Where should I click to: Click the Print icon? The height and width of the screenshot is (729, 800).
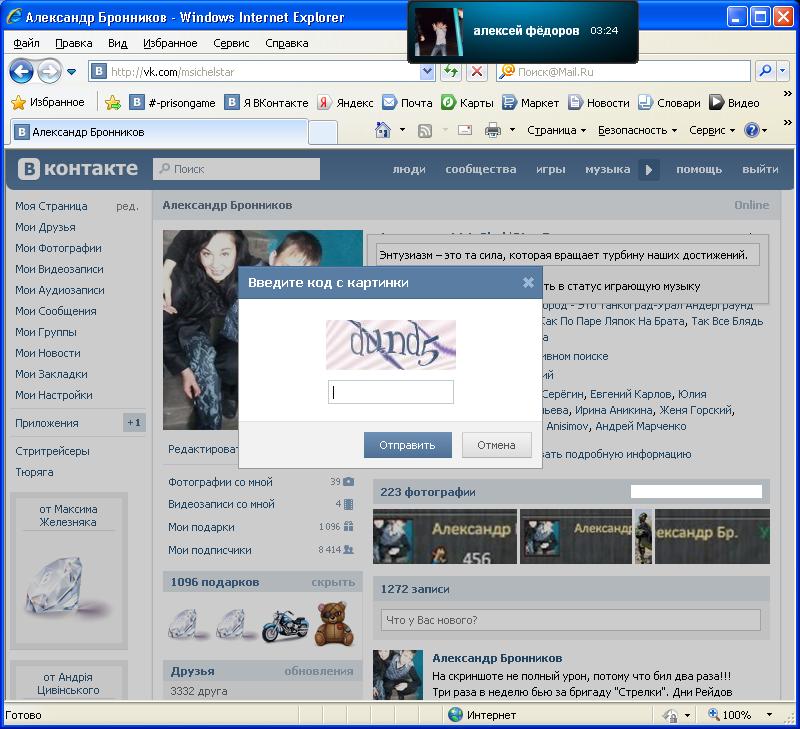pyautogui.click(x=492, y=131)
